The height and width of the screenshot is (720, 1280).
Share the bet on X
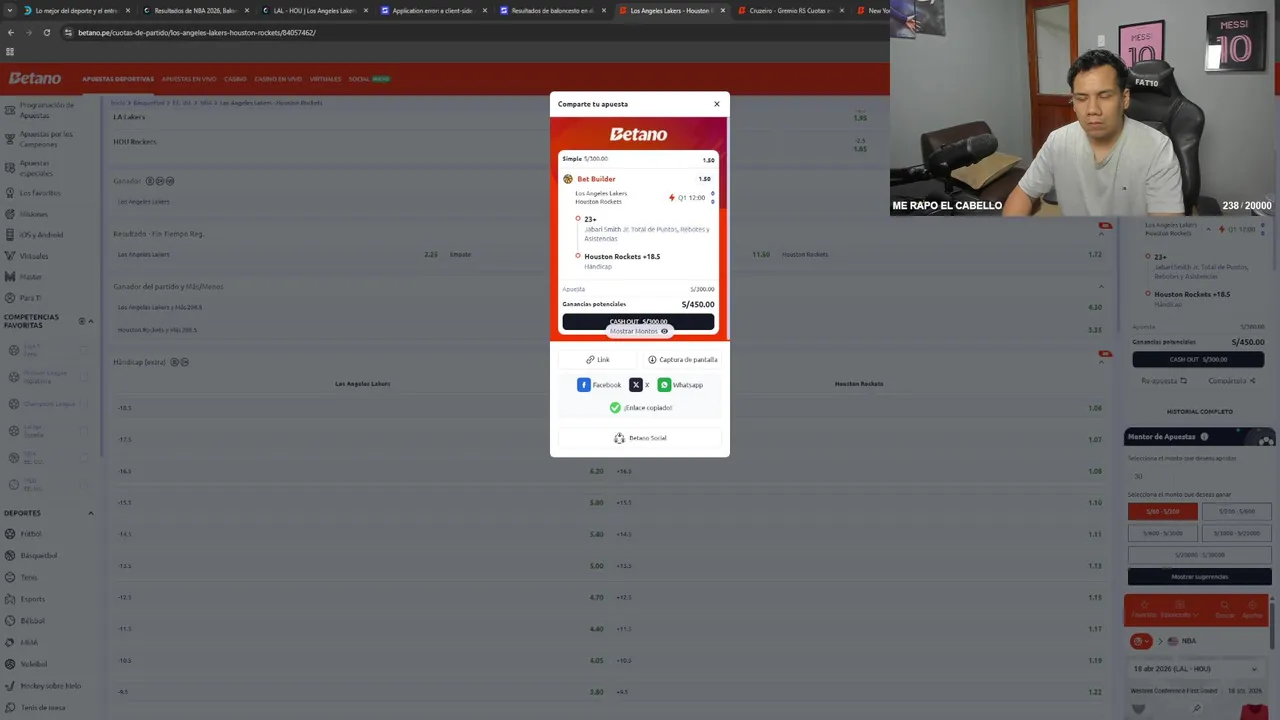(x=639, y=385)
